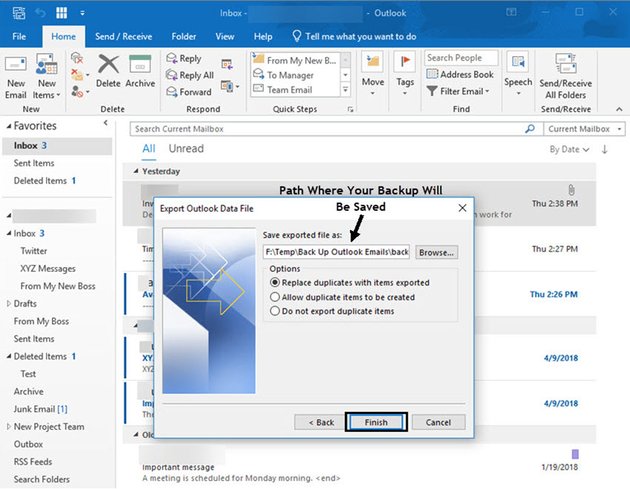Cancel the Export Outlook Data File dialog
The width and height of the screenshot is (630, 489).
[x=438, y=422]
